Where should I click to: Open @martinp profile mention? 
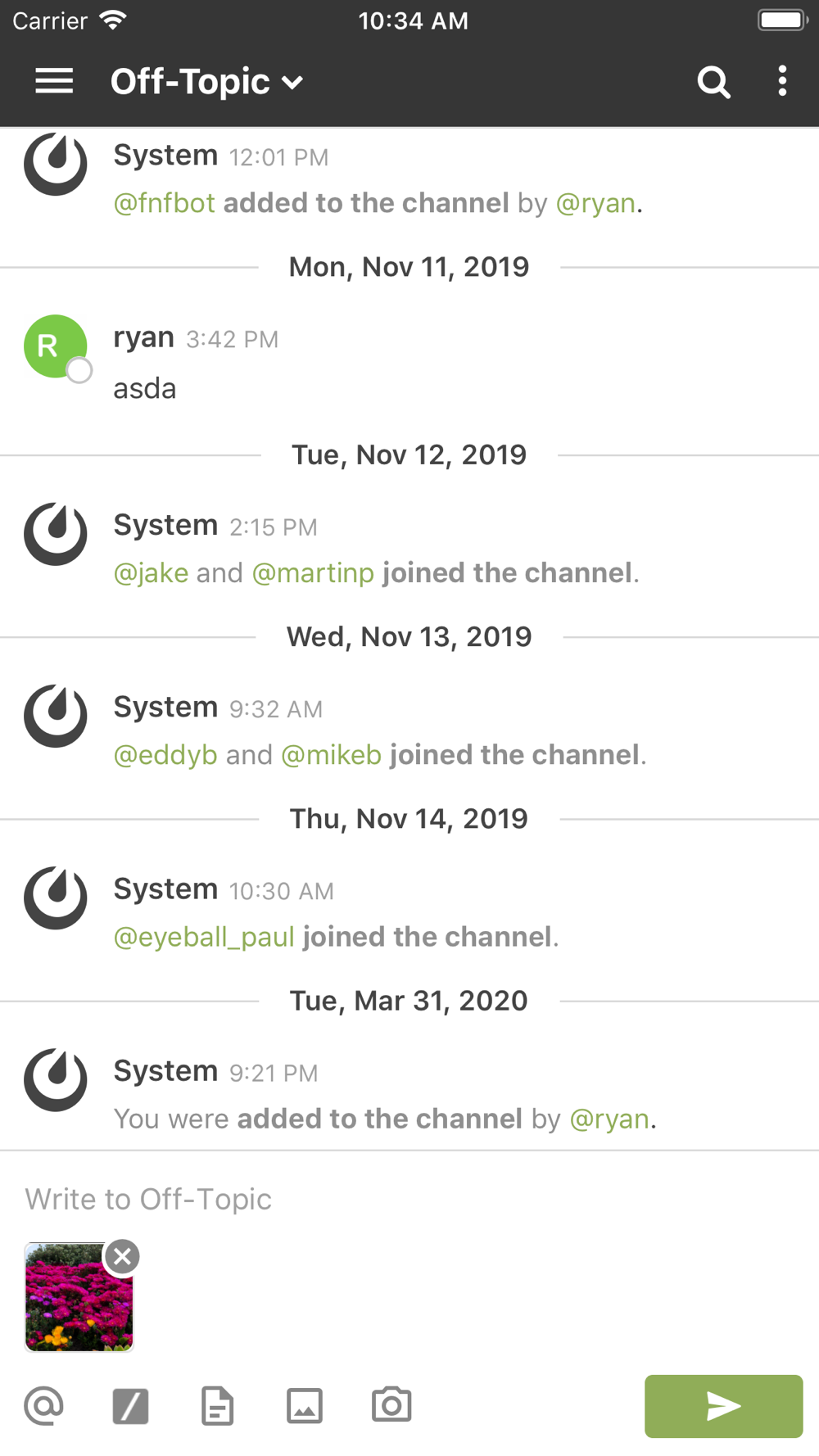(x=313, y=572)
